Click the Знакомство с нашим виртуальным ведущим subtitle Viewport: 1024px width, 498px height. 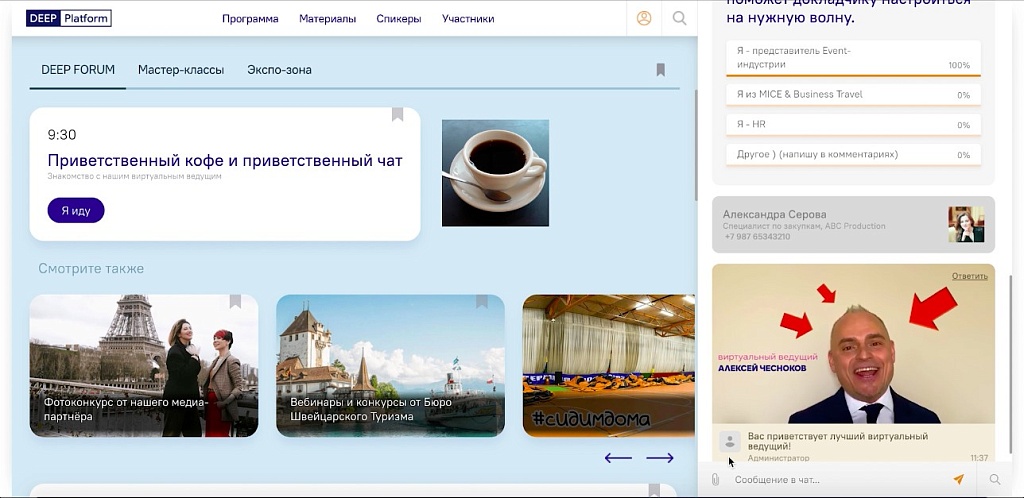(135, 176)
